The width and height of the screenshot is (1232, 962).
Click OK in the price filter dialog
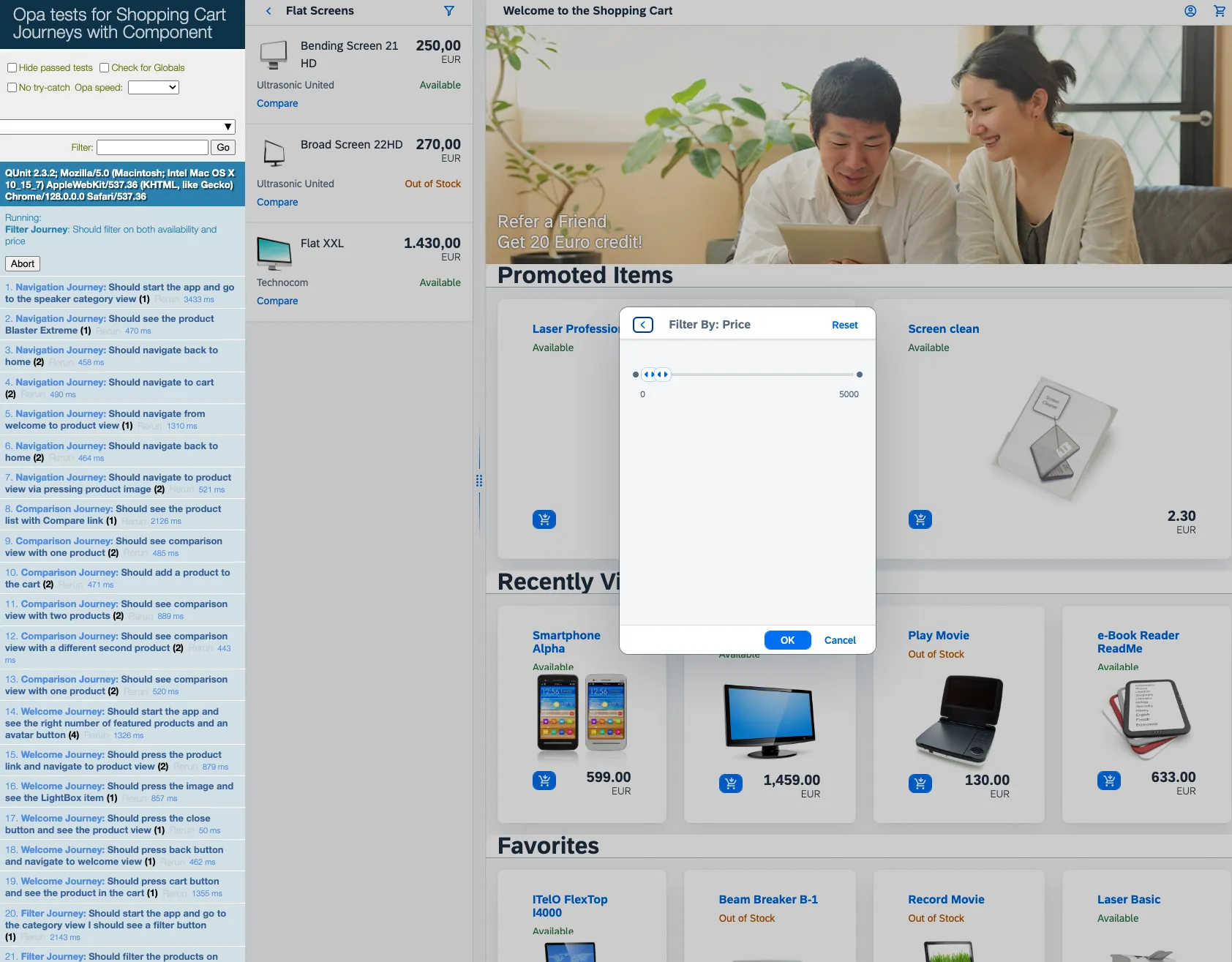(787, 640)
